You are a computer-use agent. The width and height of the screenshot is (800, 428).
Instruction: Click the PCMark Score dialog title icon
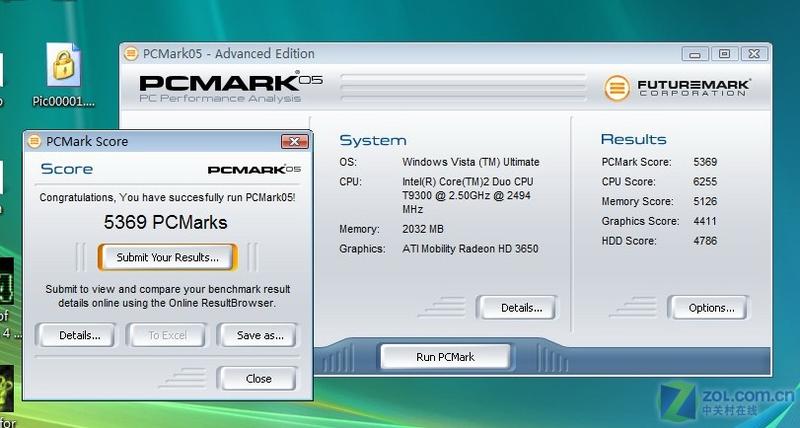click(34, 141)
